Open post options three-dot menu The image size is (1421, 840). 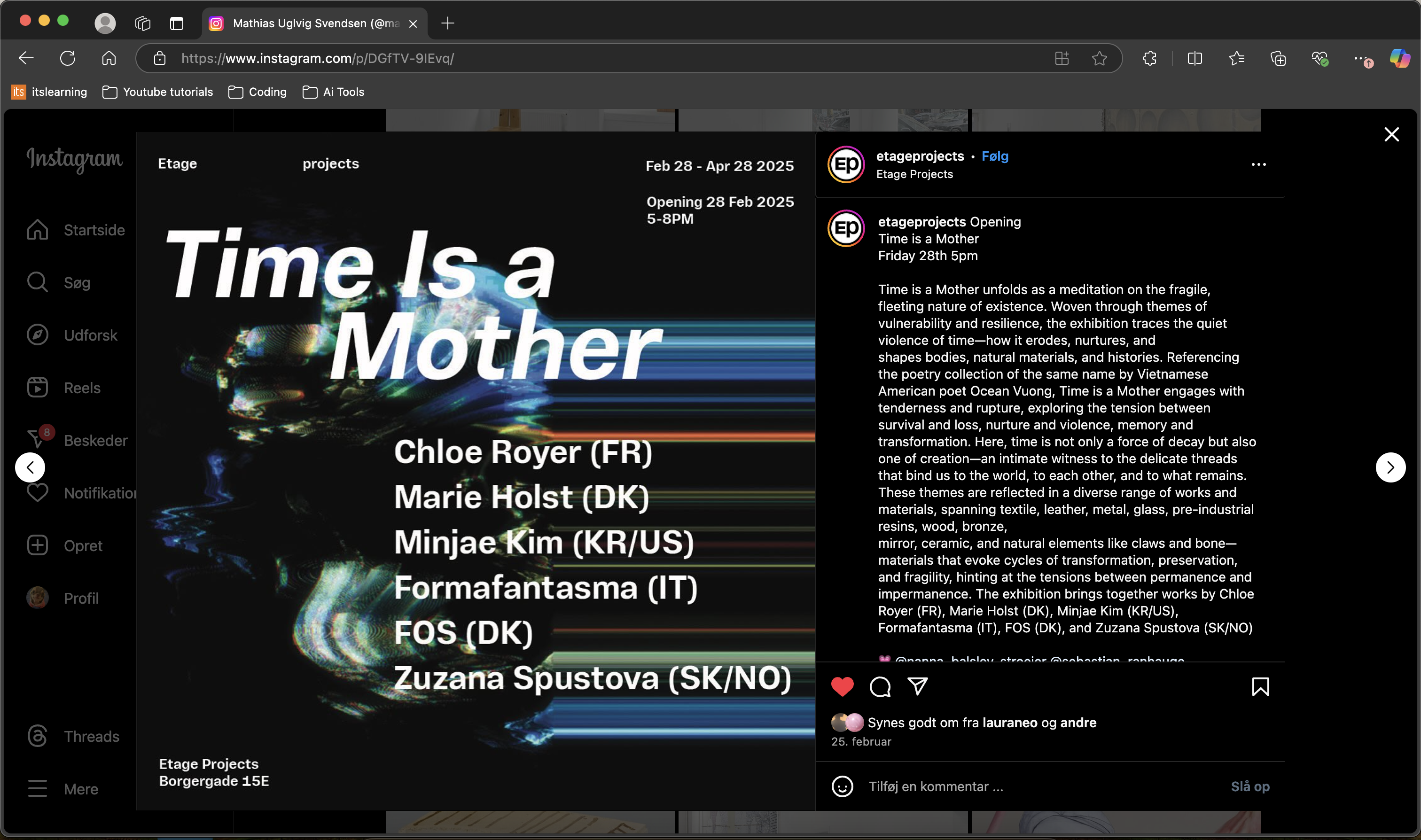pos(1258,164)
